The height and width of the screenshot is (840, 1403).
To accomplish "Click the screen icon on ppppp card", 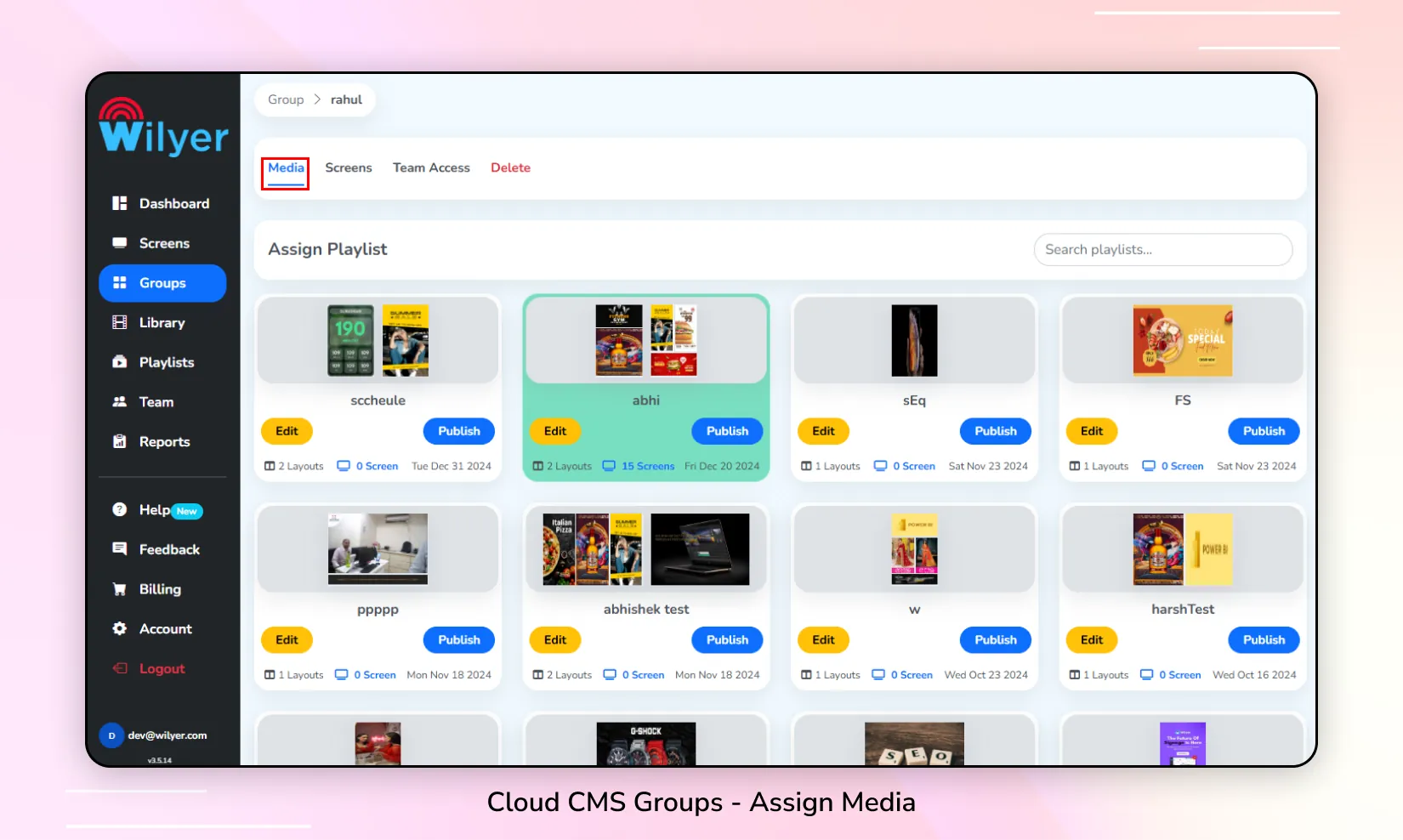I will (x=341, y=675).
